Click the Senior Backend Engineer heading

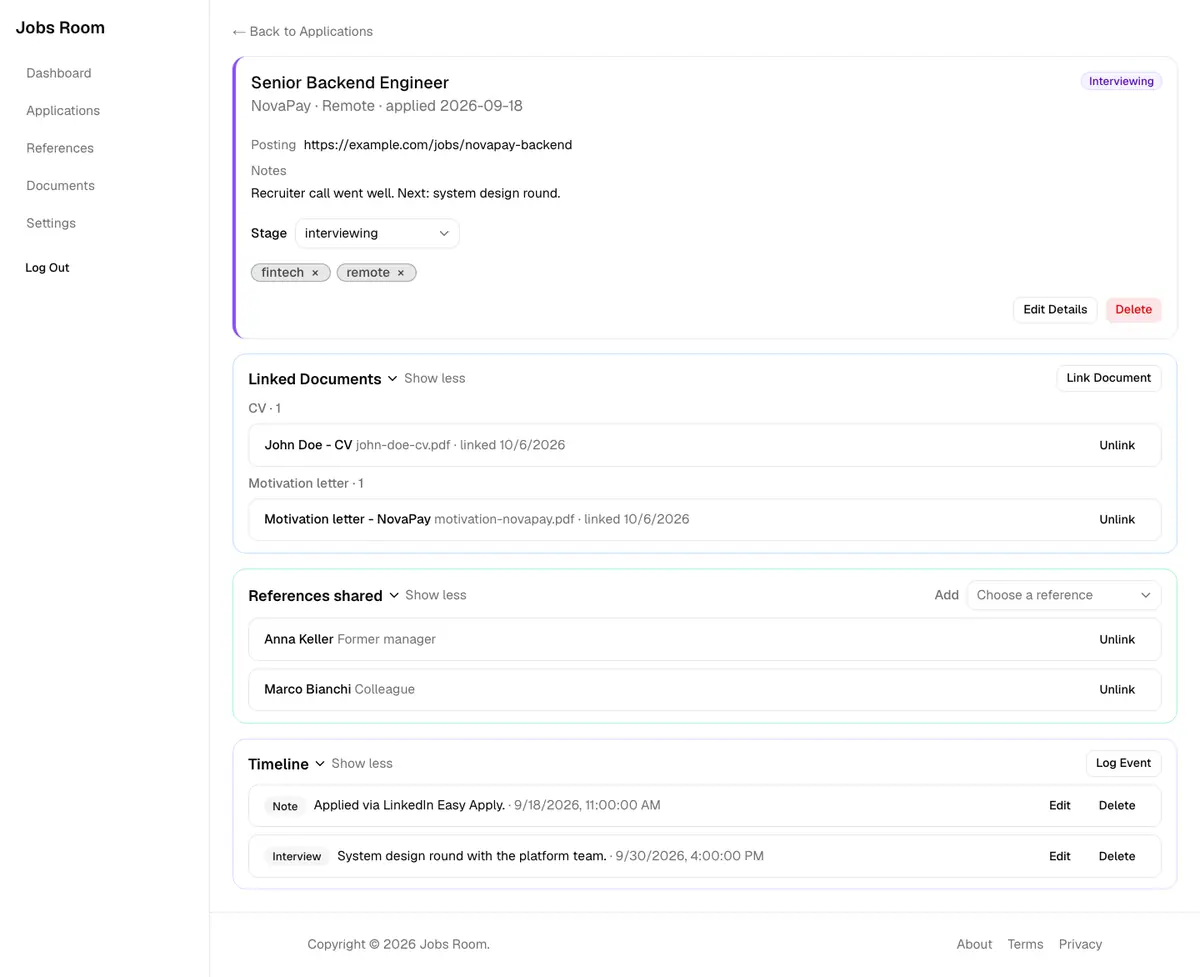[x=350, y=83]
